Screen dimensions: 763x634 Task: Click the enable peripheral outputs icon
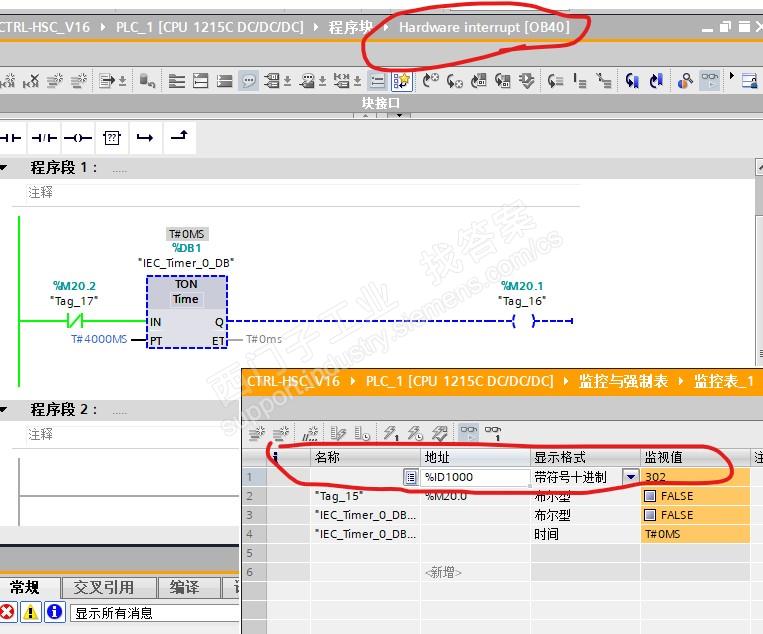[439, 433]
